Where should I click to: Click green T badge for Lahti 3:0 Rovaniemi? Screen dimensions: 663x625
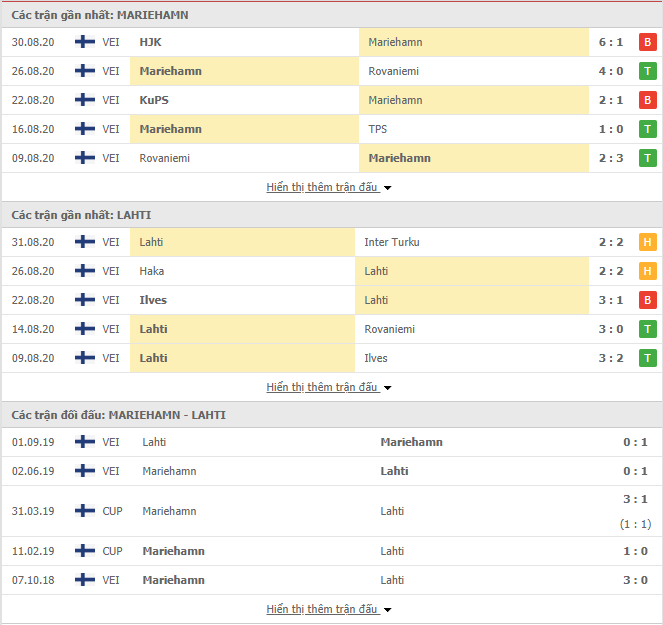[x=648, y=329]
